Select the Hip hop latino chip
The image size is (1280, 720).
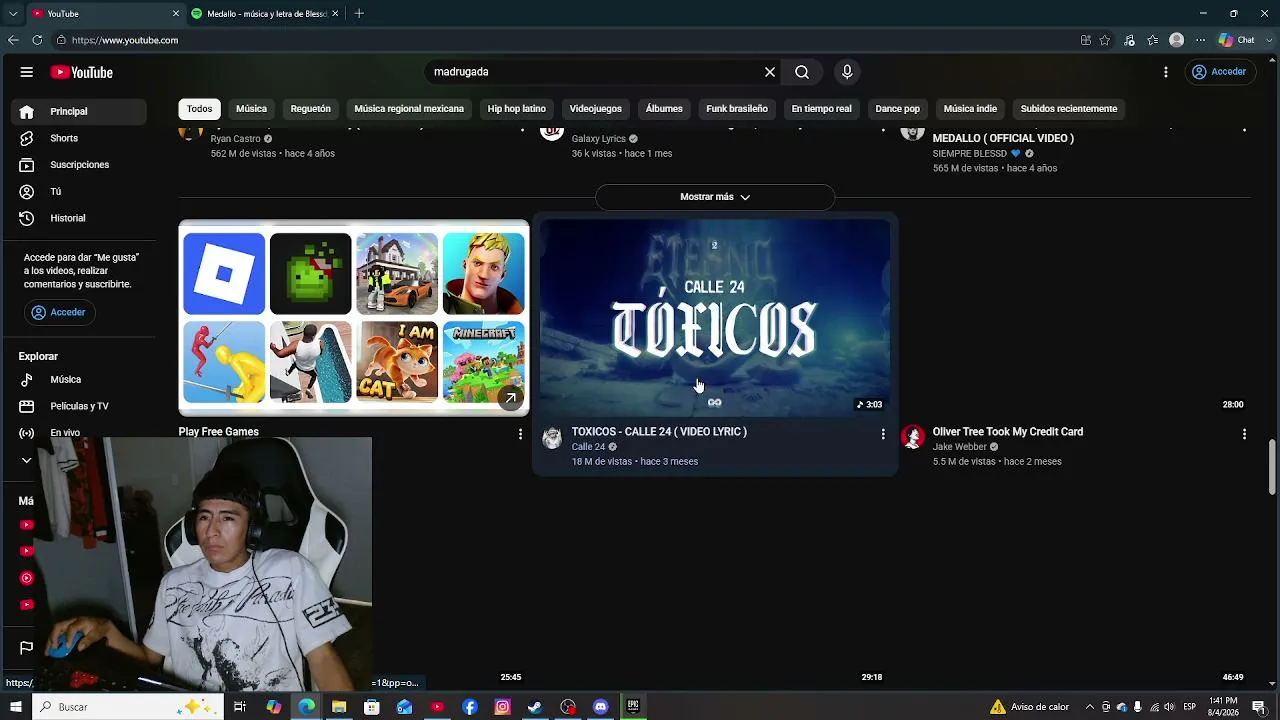[517, 109]
